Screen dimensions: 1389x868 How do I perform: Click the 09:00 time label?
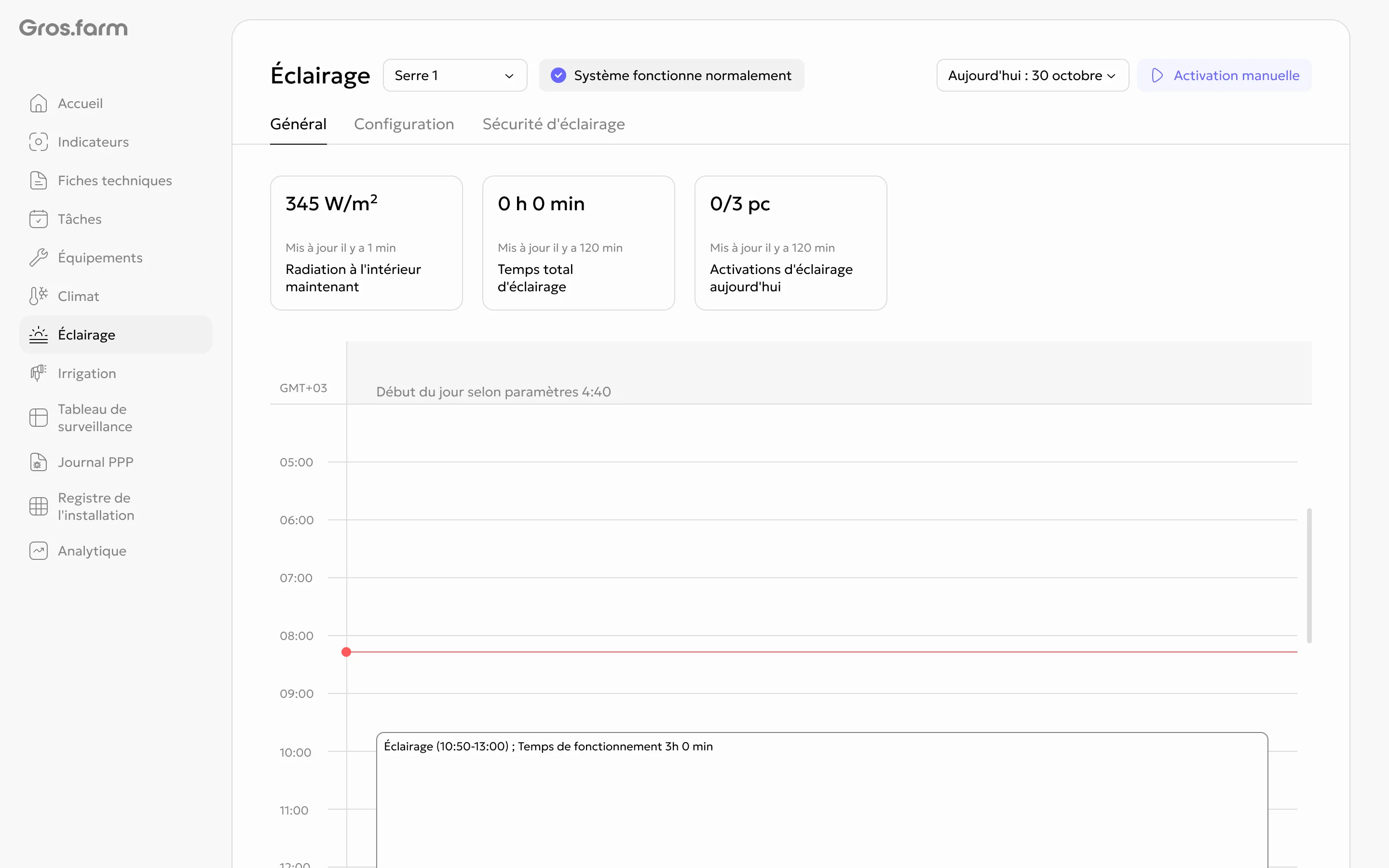click(x=296, y=693)
